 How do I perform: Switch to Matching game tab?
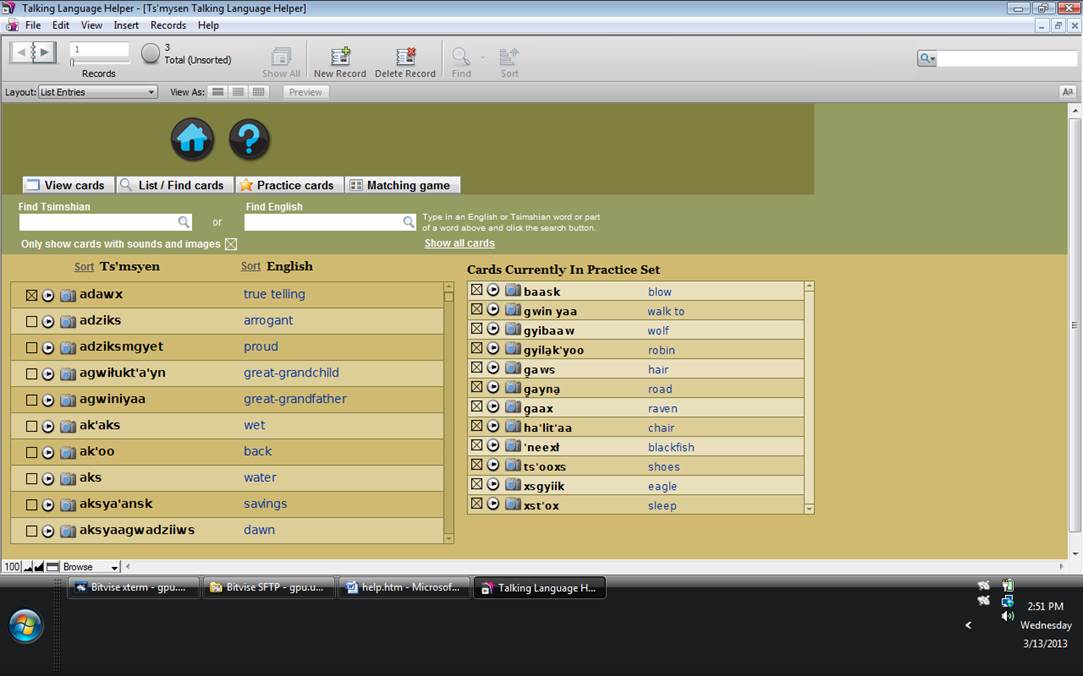point(402,185)
